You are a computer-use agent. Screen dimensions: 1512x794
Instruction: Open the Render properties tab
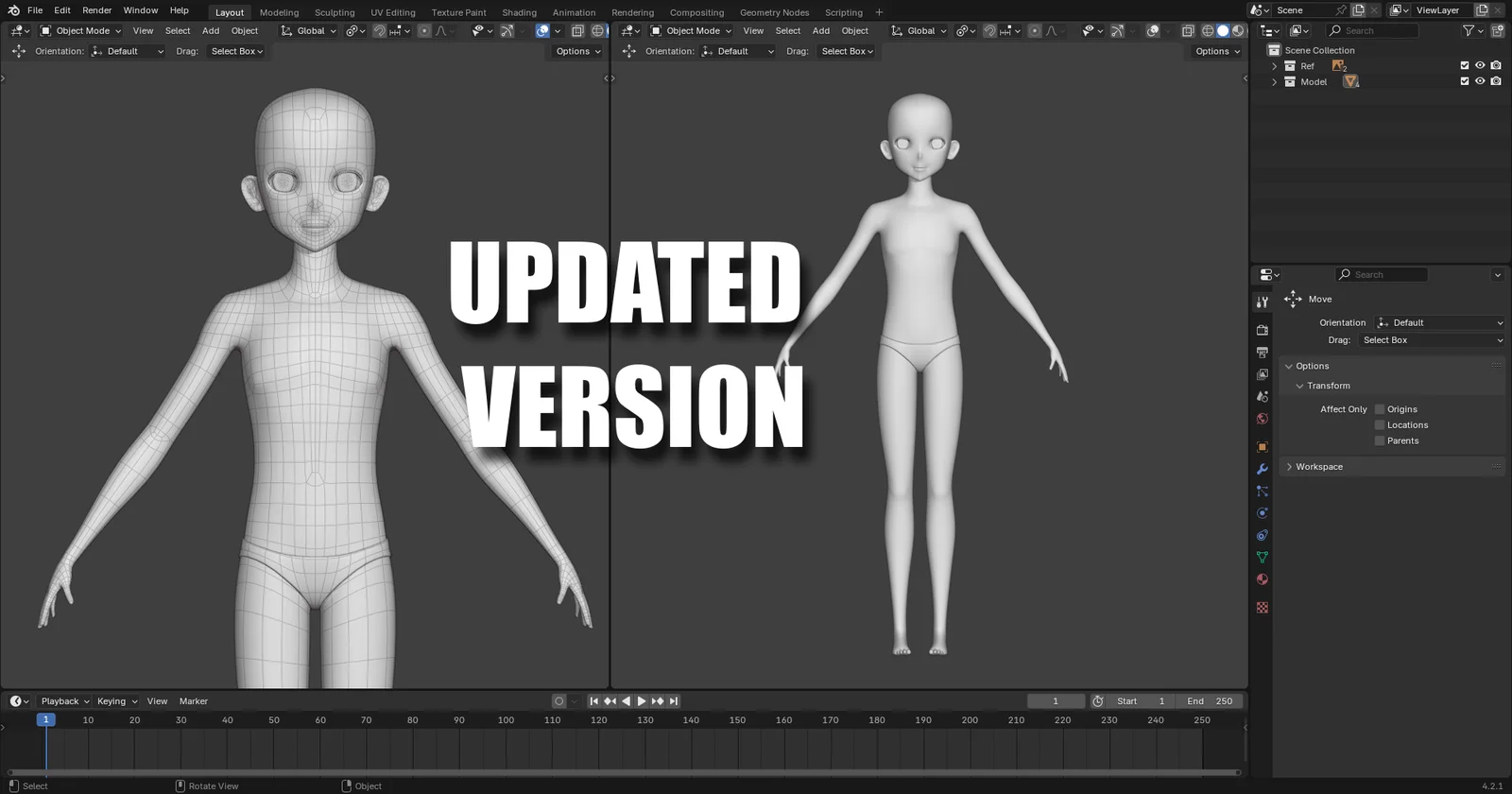click(1262, 330)
